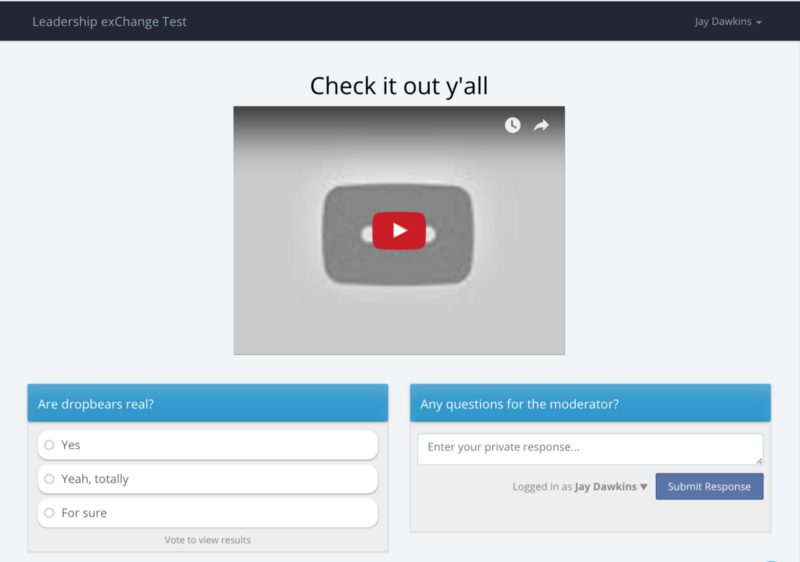
Task: Click the Watch Later clock icon on video
Action: [512, 125]
